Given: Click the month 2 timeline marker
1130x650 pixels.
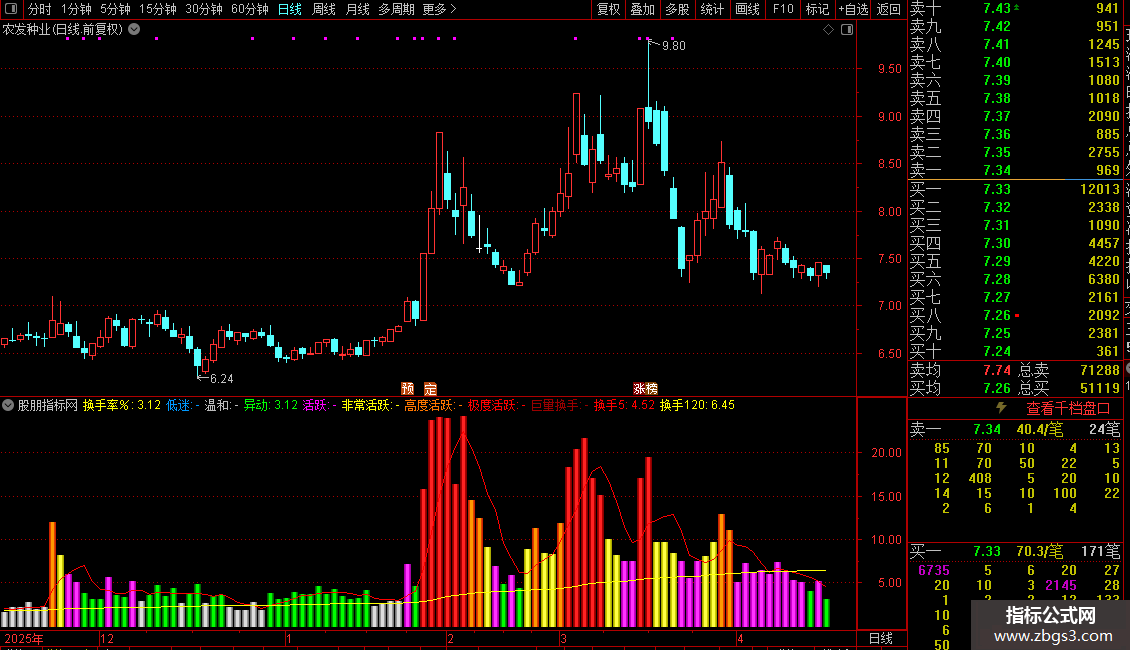Looking at the screenshot, I should (450, 638).
